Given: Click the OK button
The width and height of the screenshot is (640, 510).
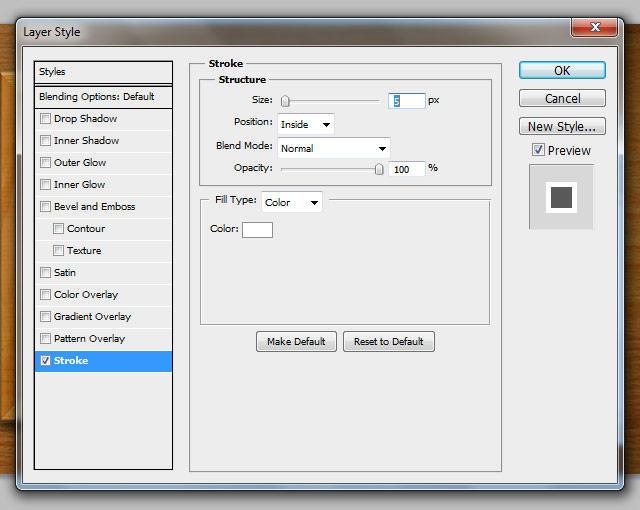Looking at the screenshot, I should coord(562,71).
